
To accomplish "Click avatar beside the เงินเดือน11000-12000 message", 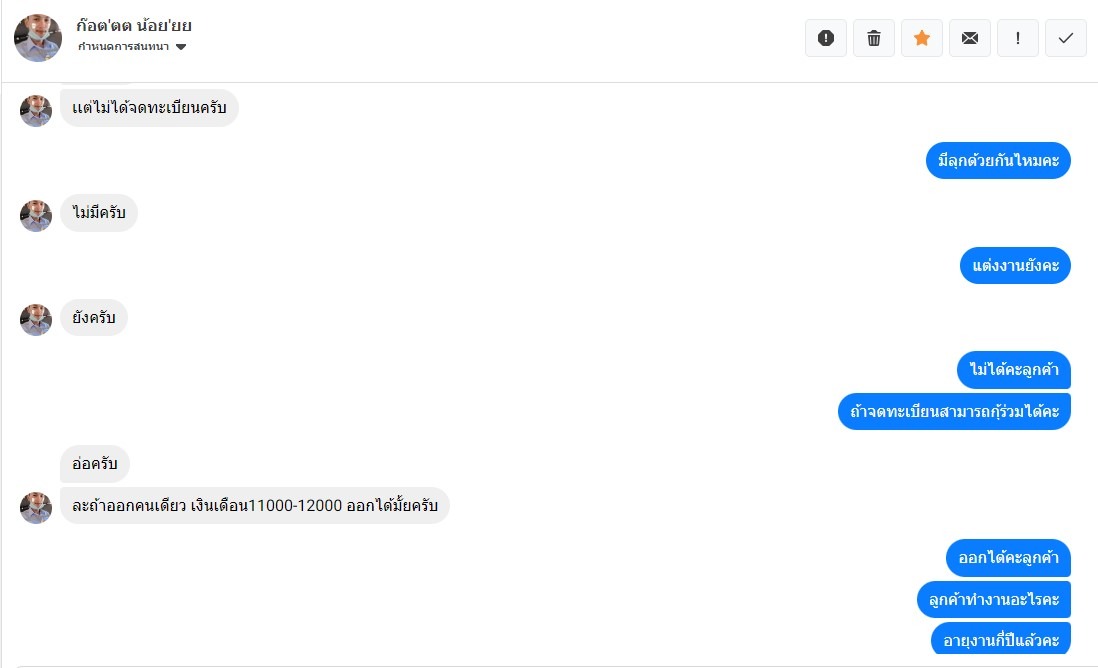I will pos(36,508).
